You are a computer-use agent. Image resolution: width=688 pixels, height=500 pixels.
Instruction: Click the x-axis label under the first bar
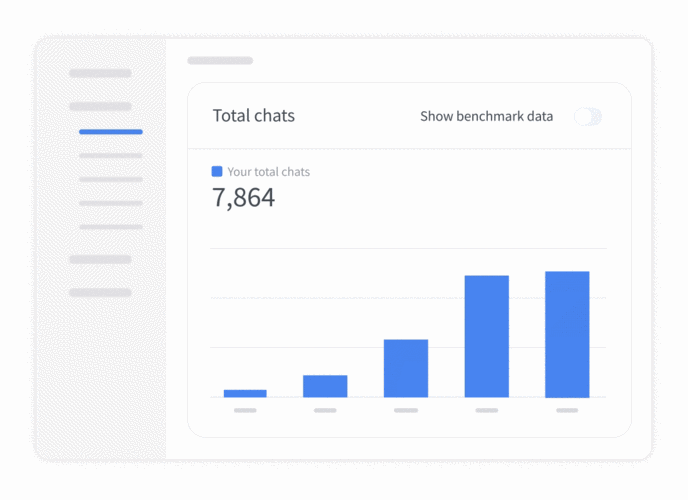click(245, 410)
